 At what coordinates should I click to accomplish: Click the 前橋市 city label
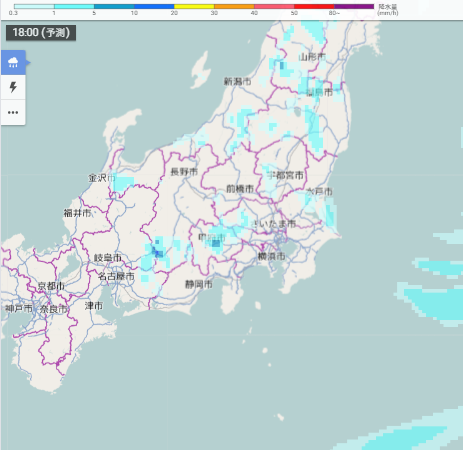(x=240, y=189)
